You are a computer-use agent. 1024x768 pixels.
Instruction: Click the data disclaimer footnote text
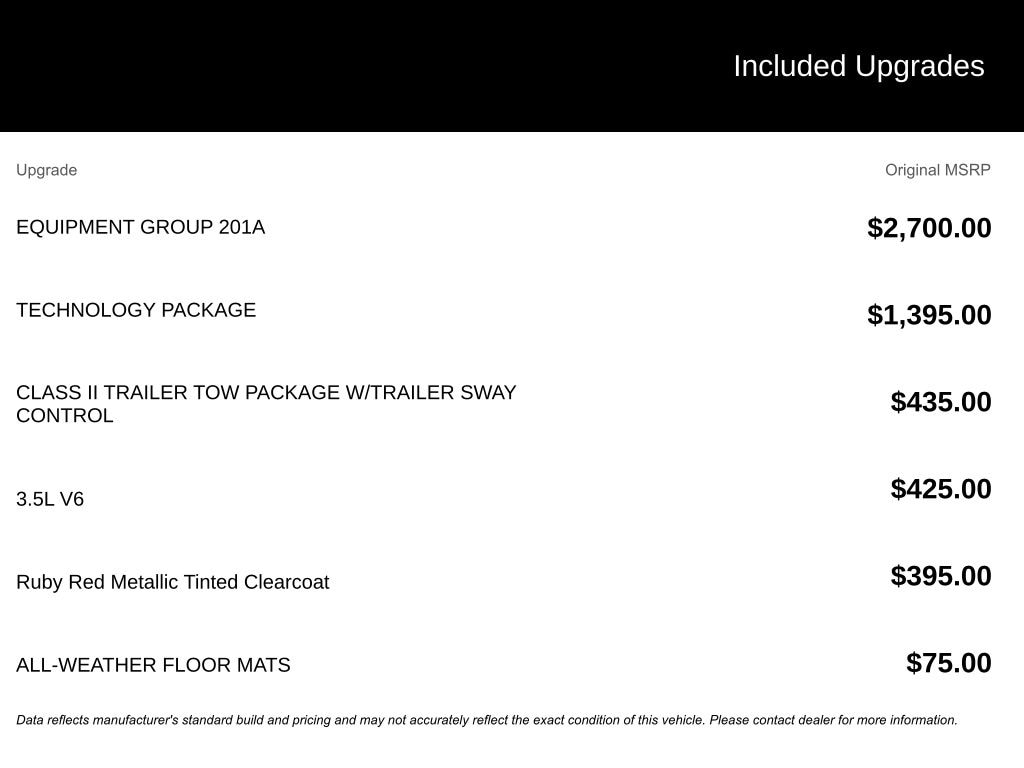tap(486, 720)
